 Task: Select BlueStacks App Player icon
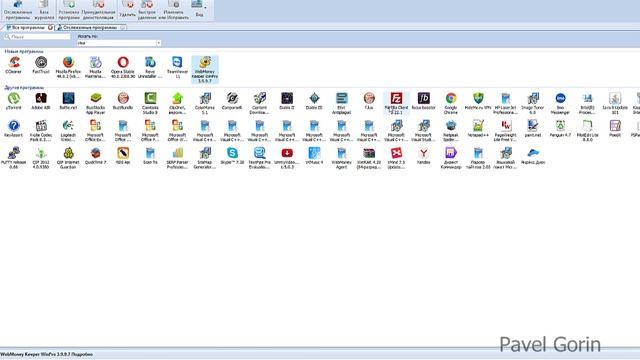[x=96, y=103]
